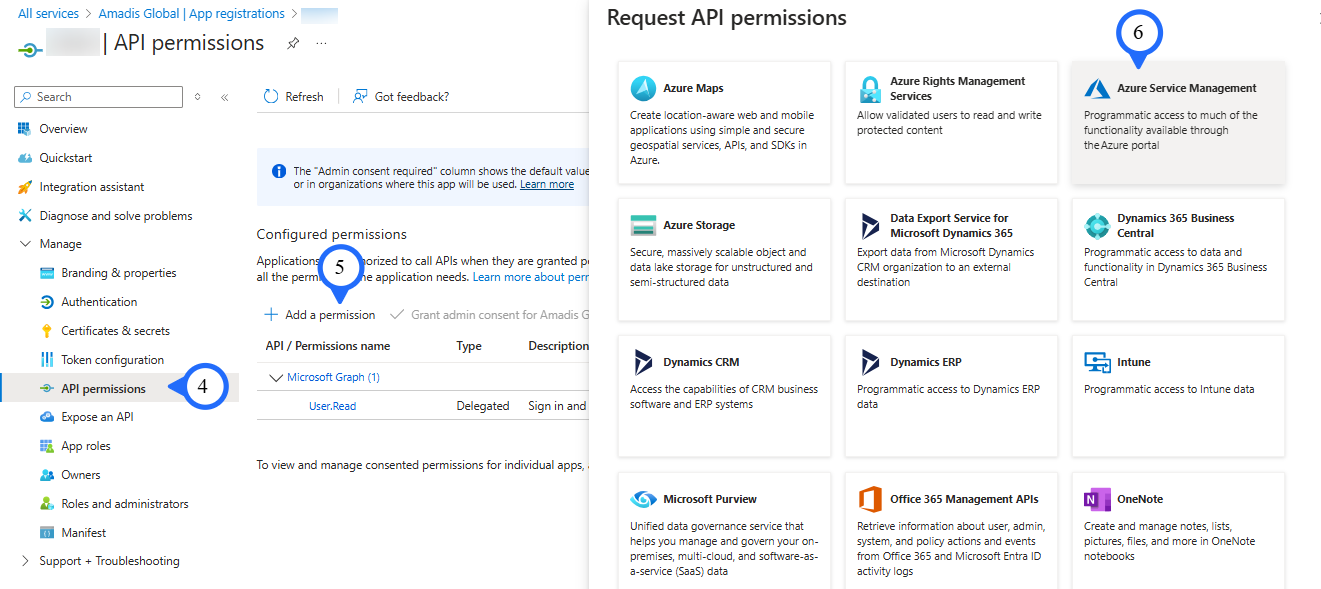
Task: Click the Office 365 Management APIs icon
Action: (x=870, y=499)
